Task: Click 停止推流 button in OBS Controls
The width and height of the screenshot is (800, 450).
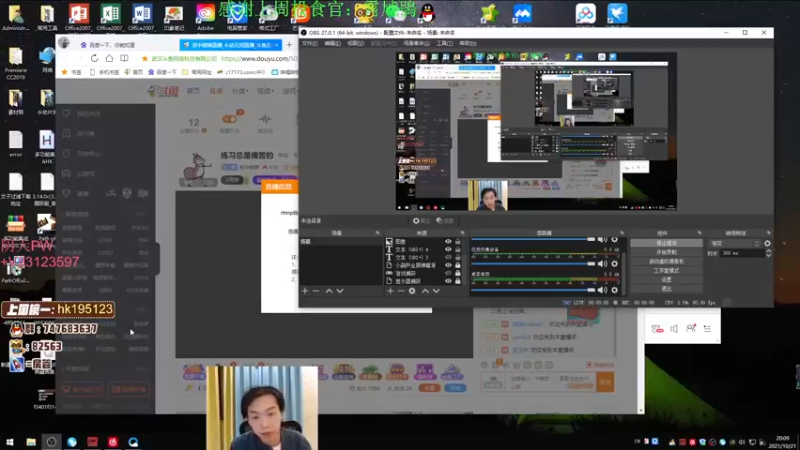Action: [666, 243]
